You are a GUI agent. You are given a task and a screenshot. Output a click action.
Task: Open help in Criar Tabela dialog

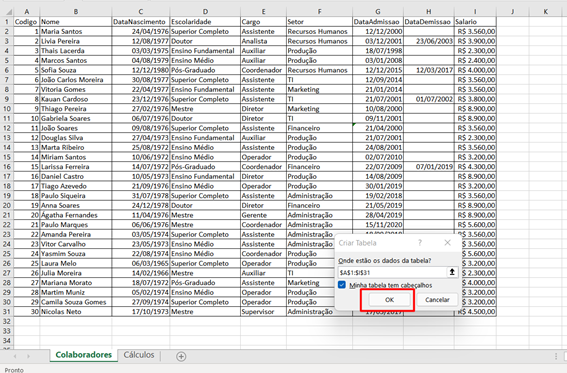pyautogui.click(x=420, y=243)
